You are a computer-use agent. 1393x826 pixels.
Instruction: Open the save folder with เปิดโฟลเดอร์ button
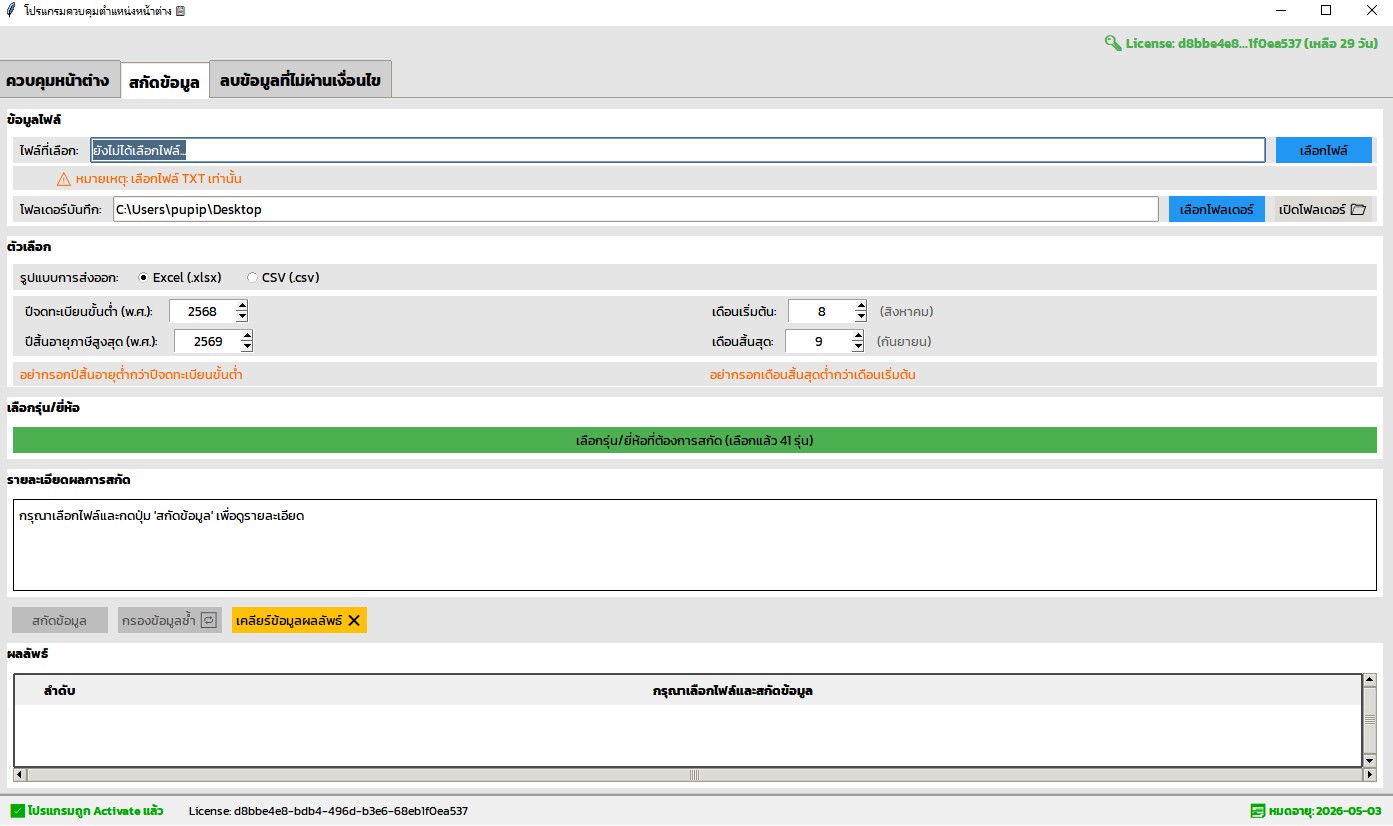click(x=1322, y=210)
